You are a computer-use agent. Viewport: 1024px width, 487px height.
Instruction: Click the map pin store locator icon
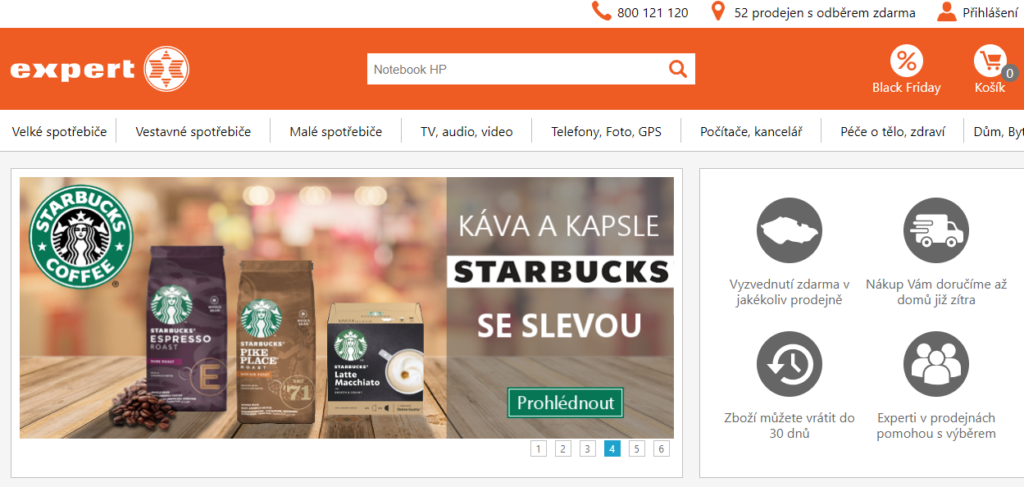[718, 11]
